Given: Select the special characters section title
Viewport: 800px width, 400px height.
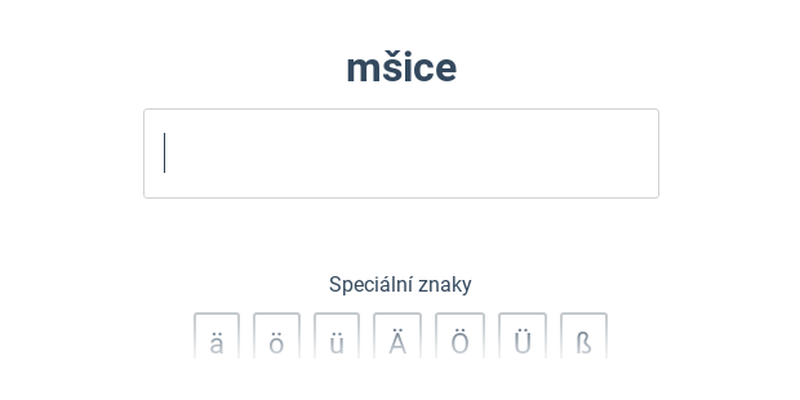Looking at the screenshot, I should [400, 284].
